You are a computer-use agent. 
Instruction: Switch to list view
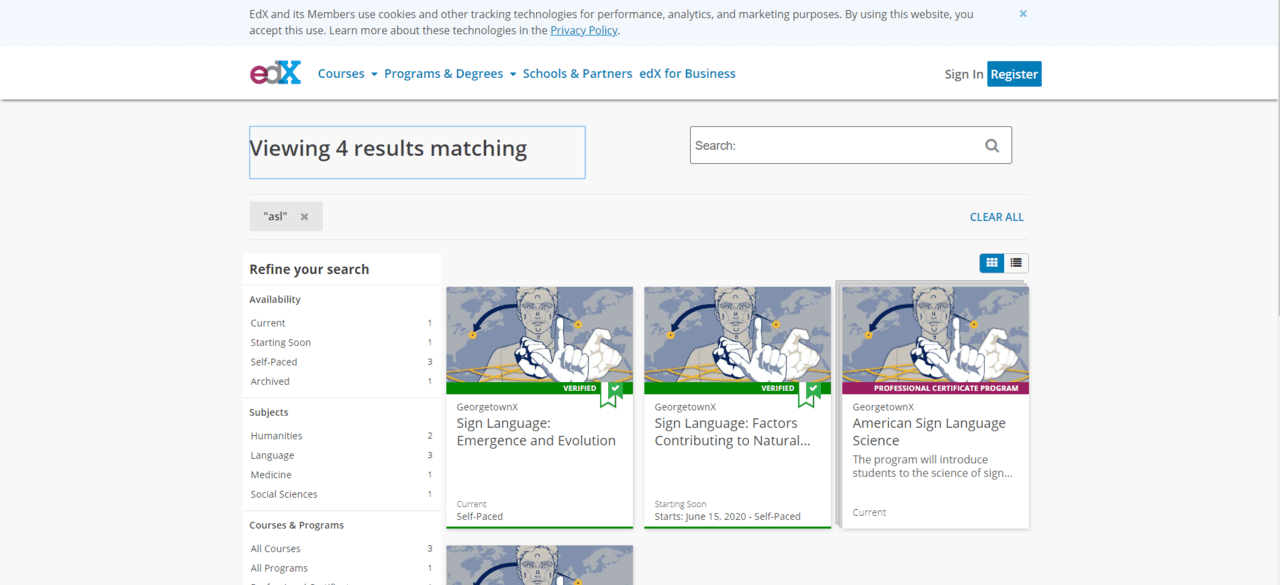[x=1016, y=263]
